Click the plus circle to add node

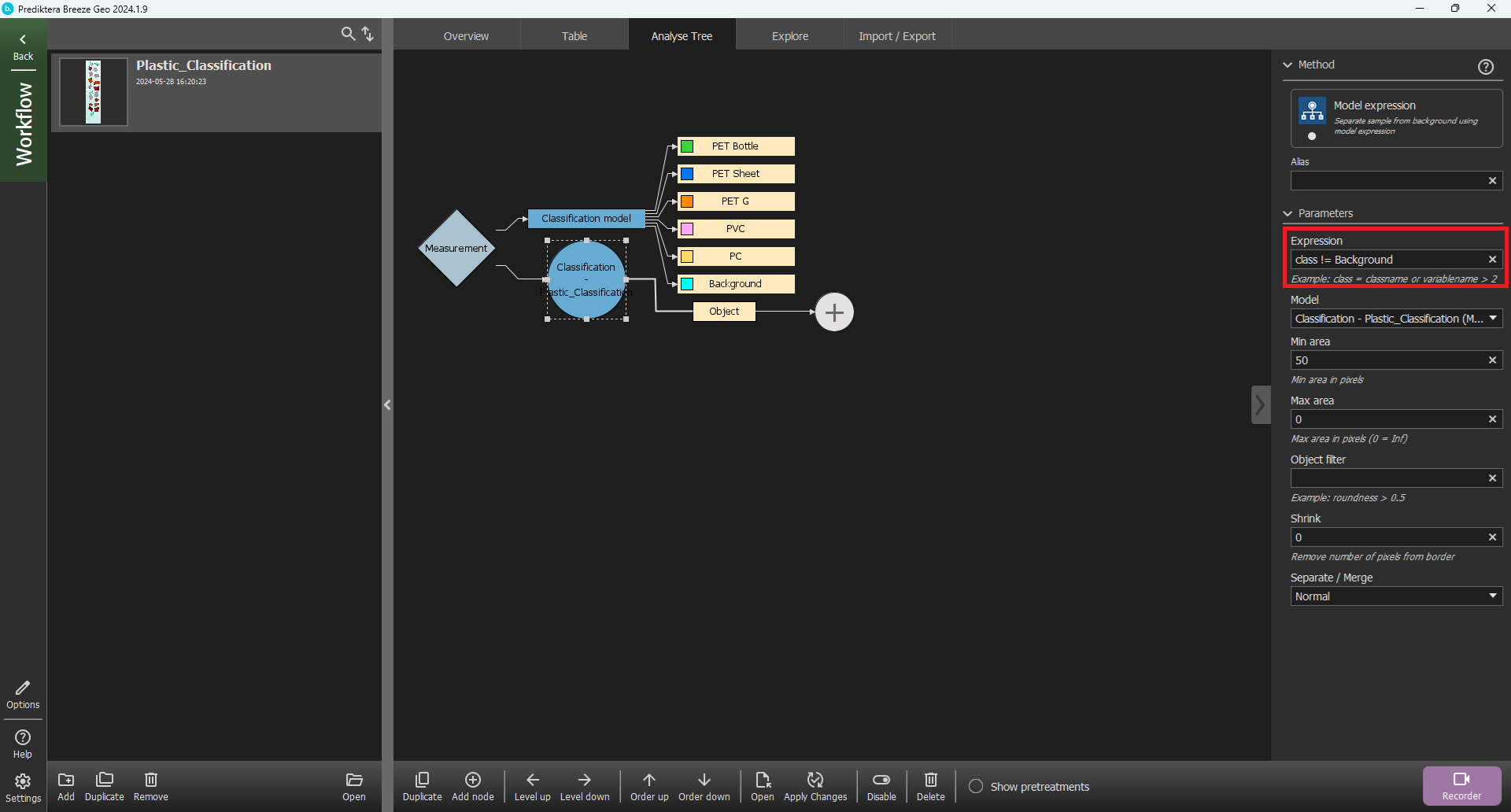pos(834,312)
